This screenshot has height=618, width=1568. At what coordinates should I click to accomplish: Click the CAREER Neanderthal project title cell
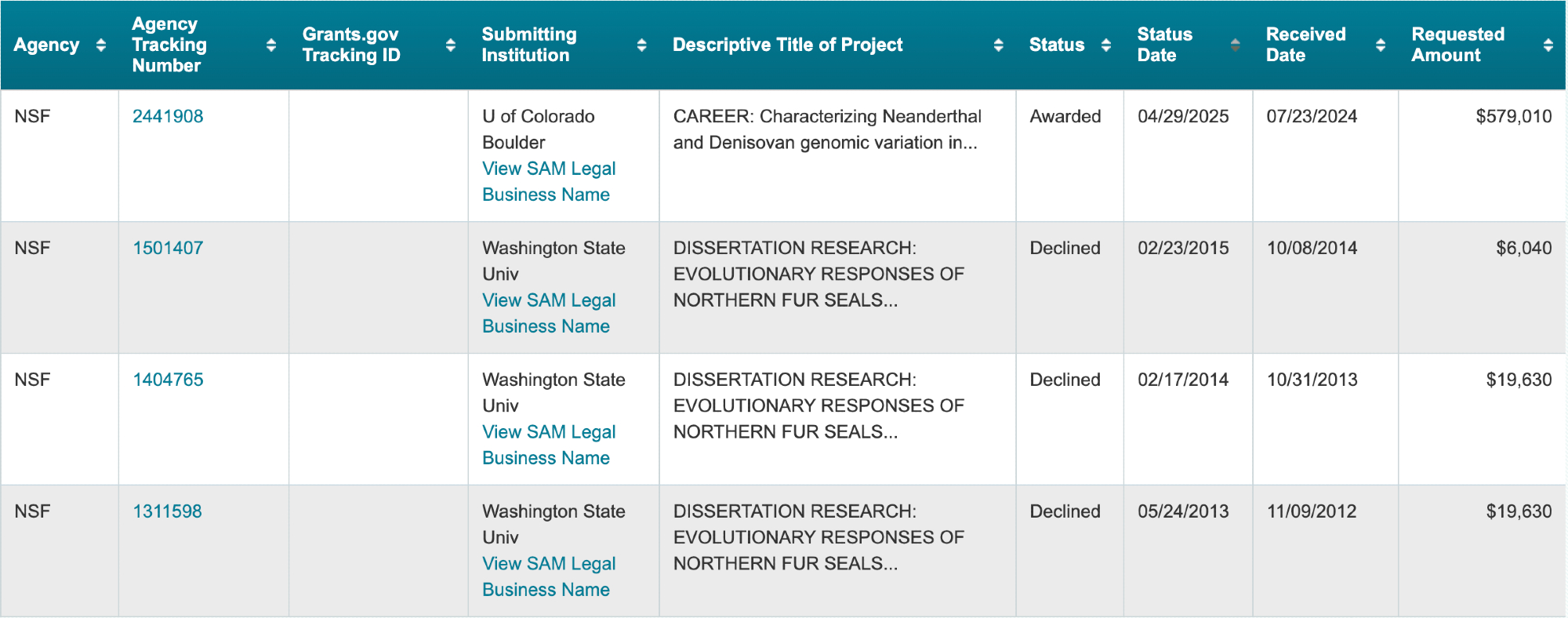[826, 129]
